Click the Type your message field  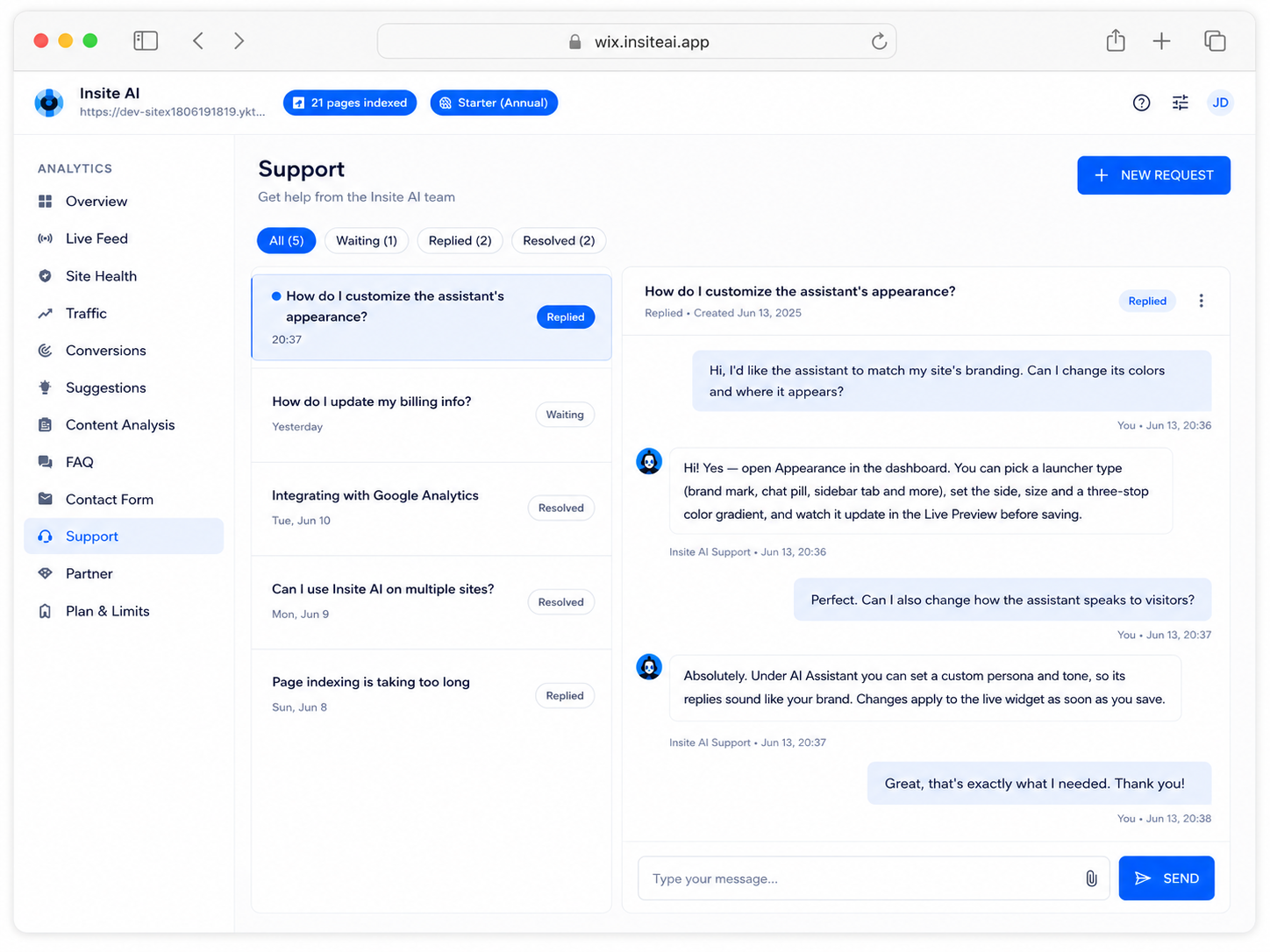point(874,878)
